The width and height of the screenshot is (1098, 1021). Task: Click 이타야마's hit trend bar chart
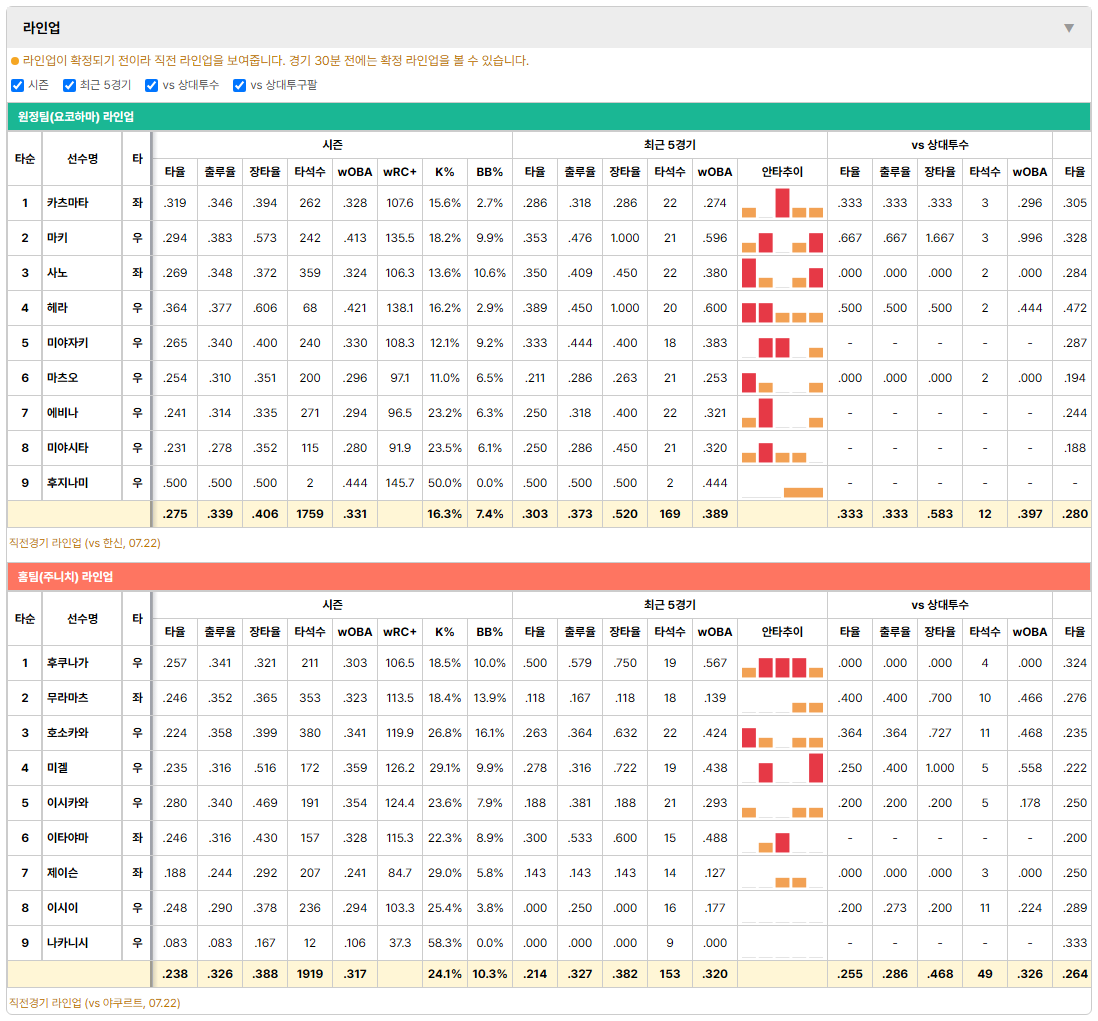click(x=782, y=838)
